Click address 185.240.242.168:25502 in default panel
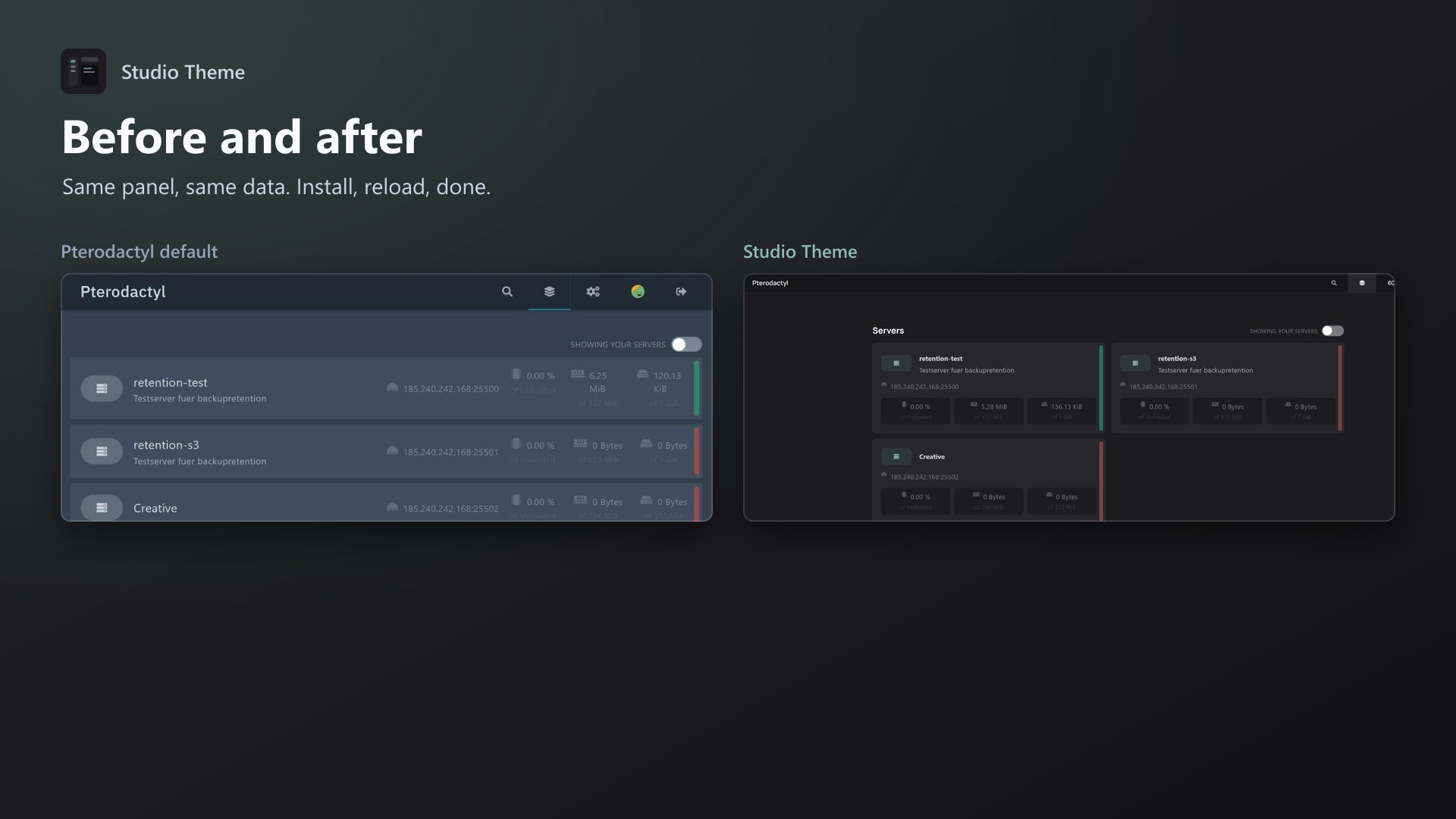This screenshot has height=819, width=1456. tap(450, 509)
